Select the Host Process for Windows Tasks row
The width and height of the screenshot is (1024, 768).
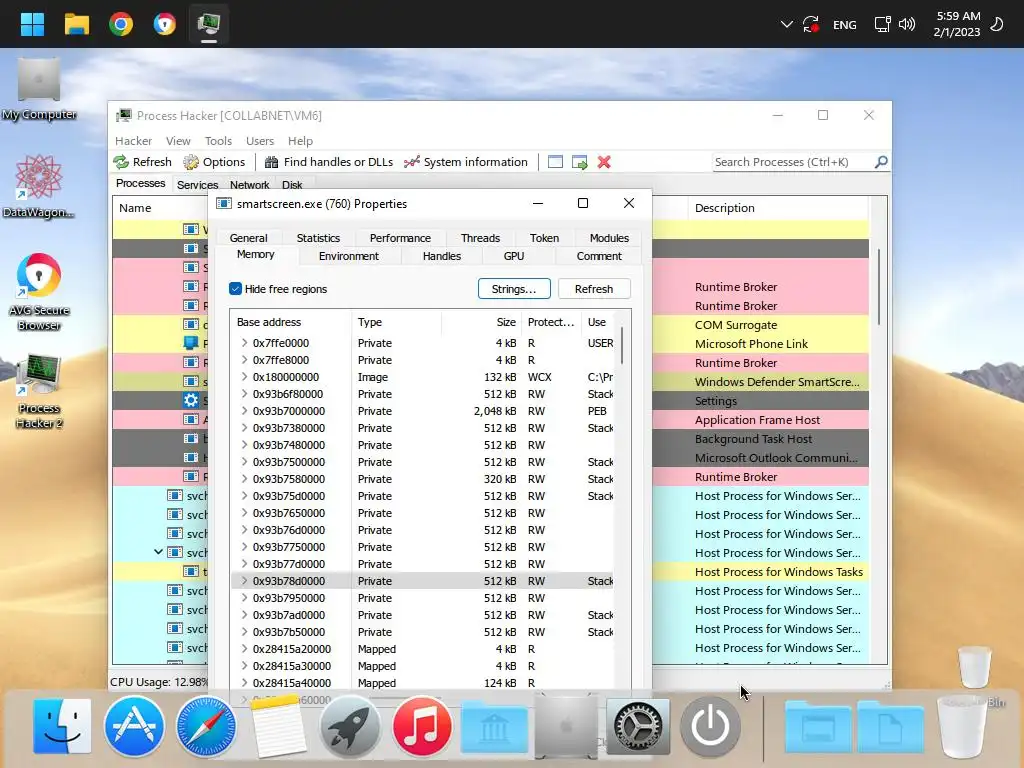780,571
